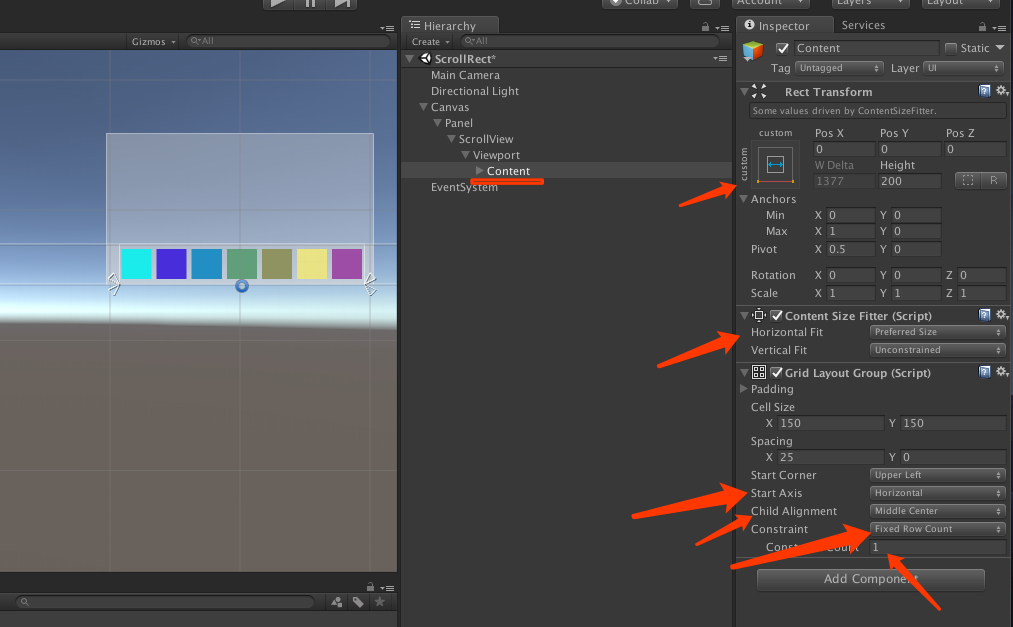
Task: Toggle the Static checkbox in the Inspector
Action: 950,47
